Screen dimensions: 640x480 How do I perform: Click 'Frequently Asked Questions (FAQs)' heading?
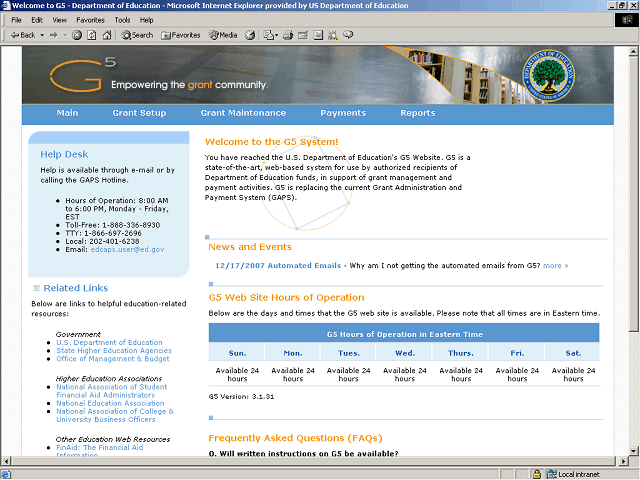click(x=296, y=438)
